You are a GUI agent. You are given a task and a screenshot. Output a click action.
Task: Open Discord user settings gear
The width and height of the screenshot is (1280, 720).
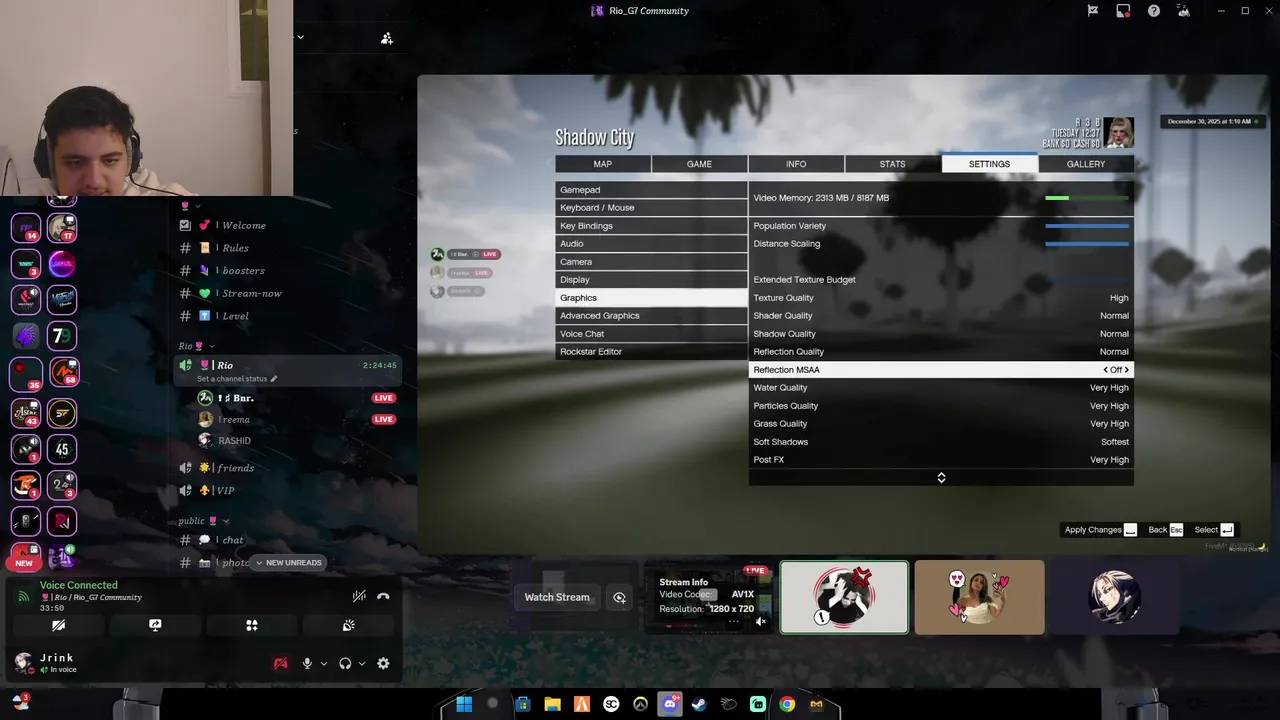(x=383, y=663)
